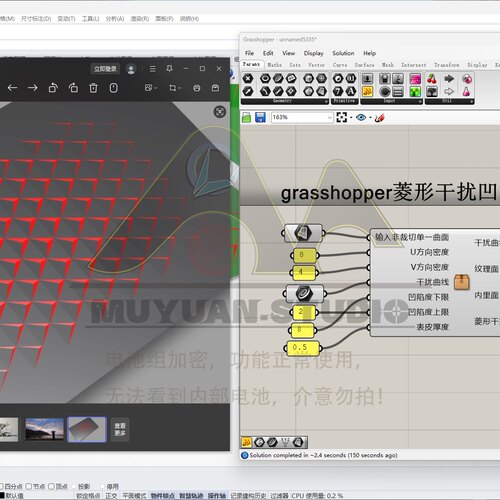This screenshot has width=500, height=500.
Task: Switch to the Surface component tab
Action: coord(364,65)
